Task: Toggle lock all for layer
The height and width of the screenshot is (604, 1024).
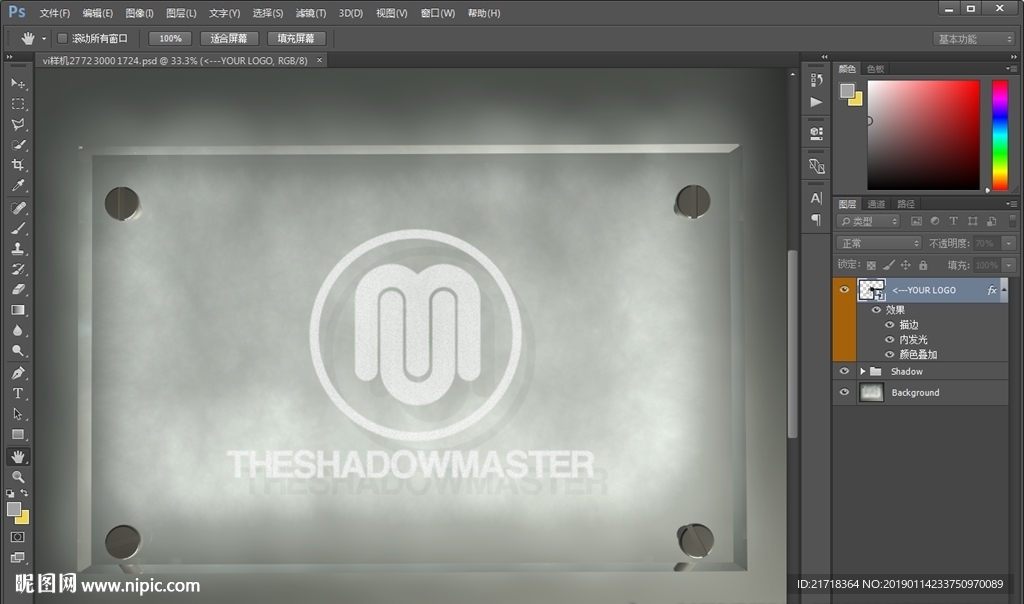Action: (x=923, y=265)
